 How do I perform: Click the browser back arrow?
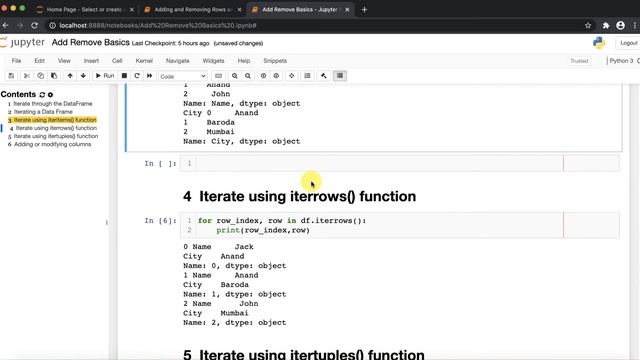[x=6, y=26]
